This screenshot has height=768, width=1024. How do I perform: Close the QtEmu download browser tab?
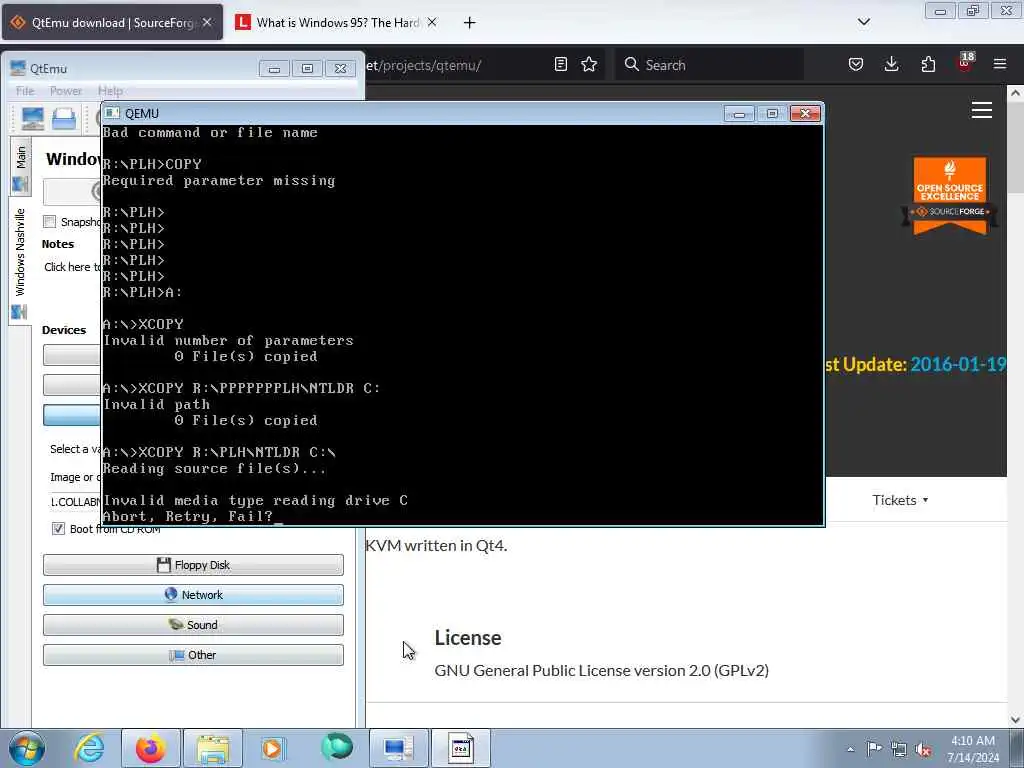[206, 22]
